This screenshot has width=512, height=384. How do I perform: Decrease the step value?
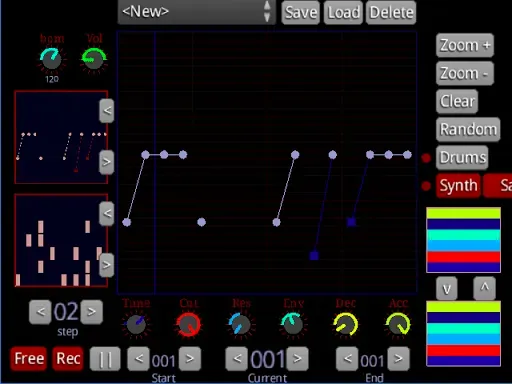point(40,312)
